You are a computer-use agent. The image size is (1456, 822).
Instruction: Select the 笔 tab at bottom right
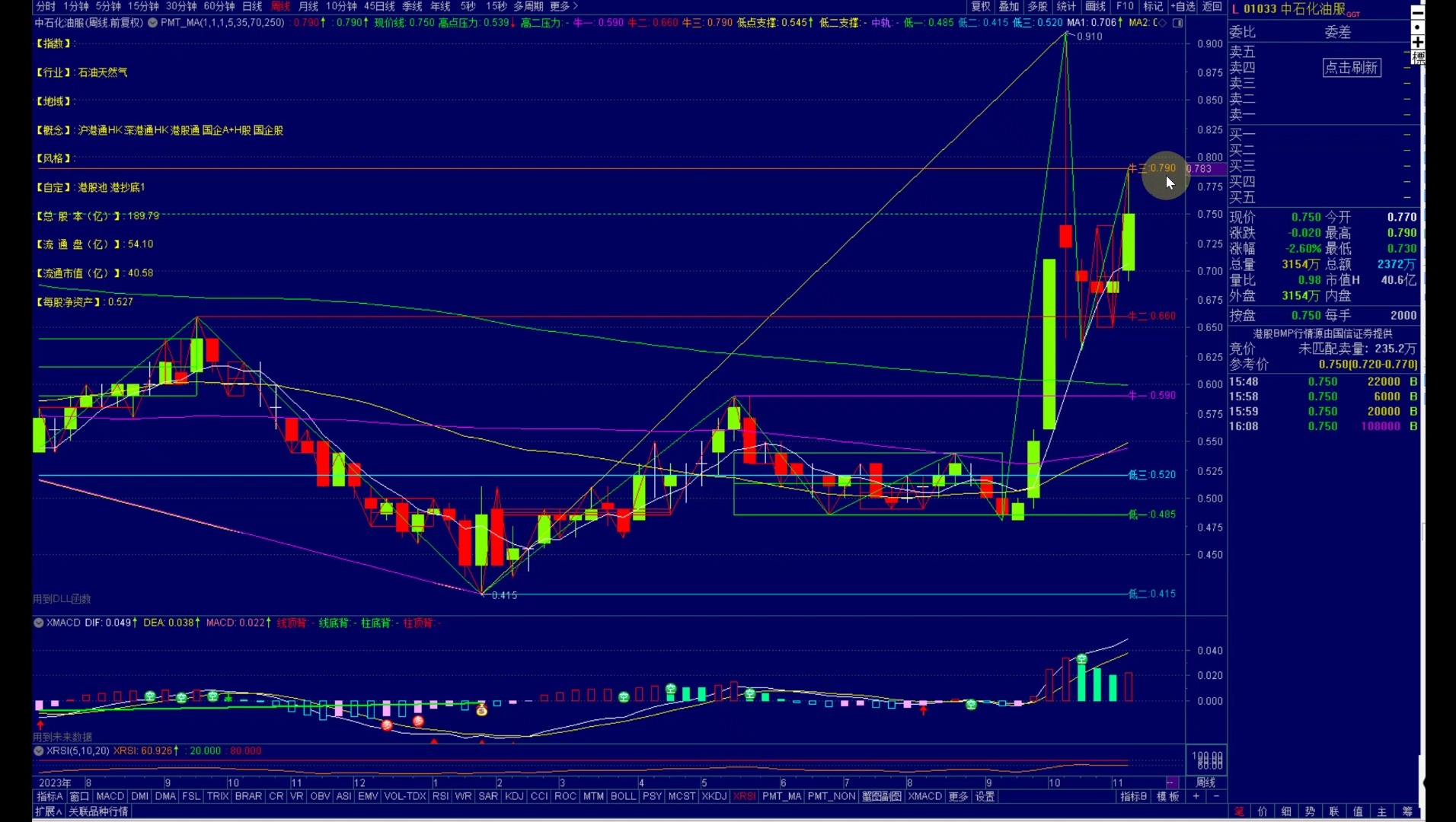point(1239,811)
